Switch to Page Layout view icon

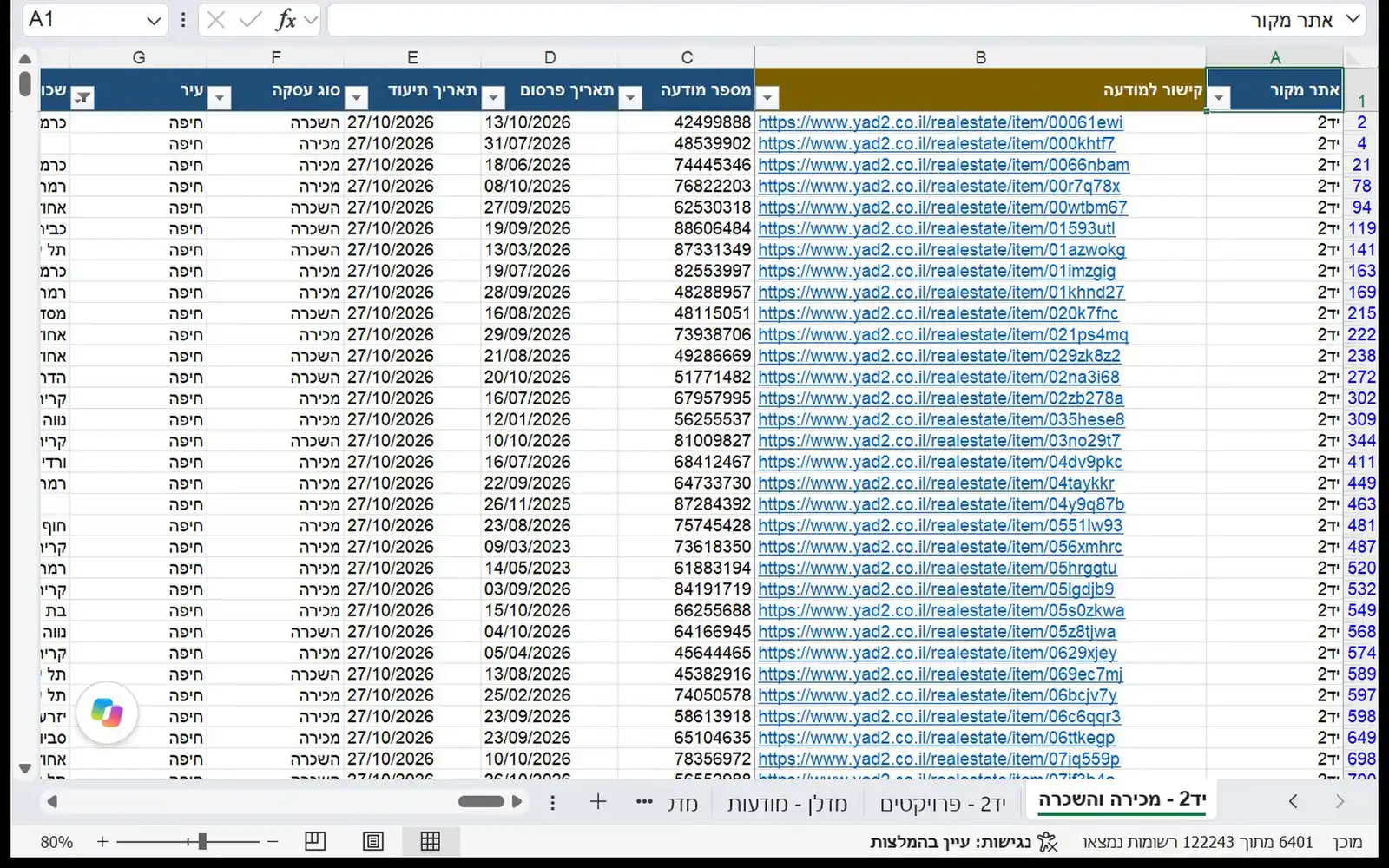coord(373,841)
